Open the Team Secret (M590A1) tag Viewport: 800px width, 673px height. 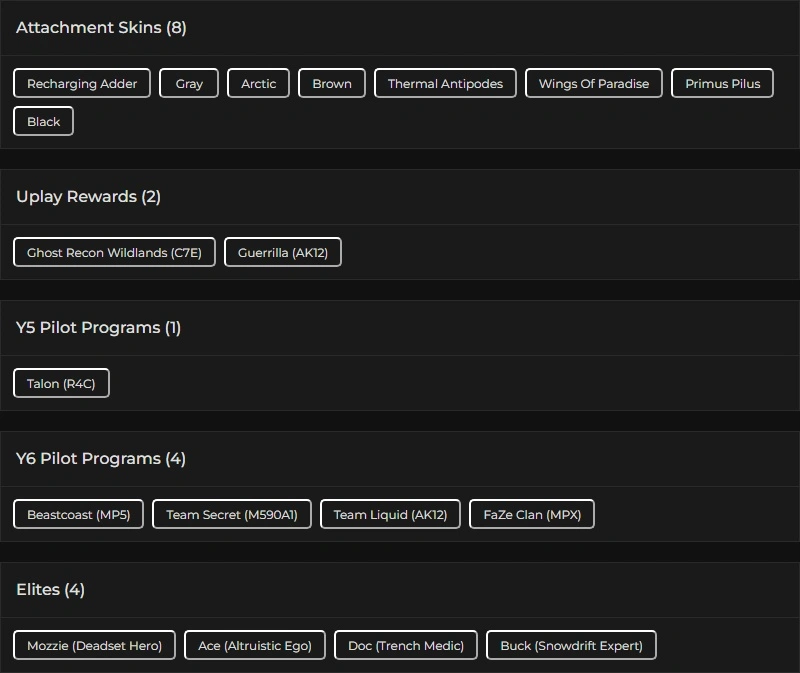(x=232, y=514)
